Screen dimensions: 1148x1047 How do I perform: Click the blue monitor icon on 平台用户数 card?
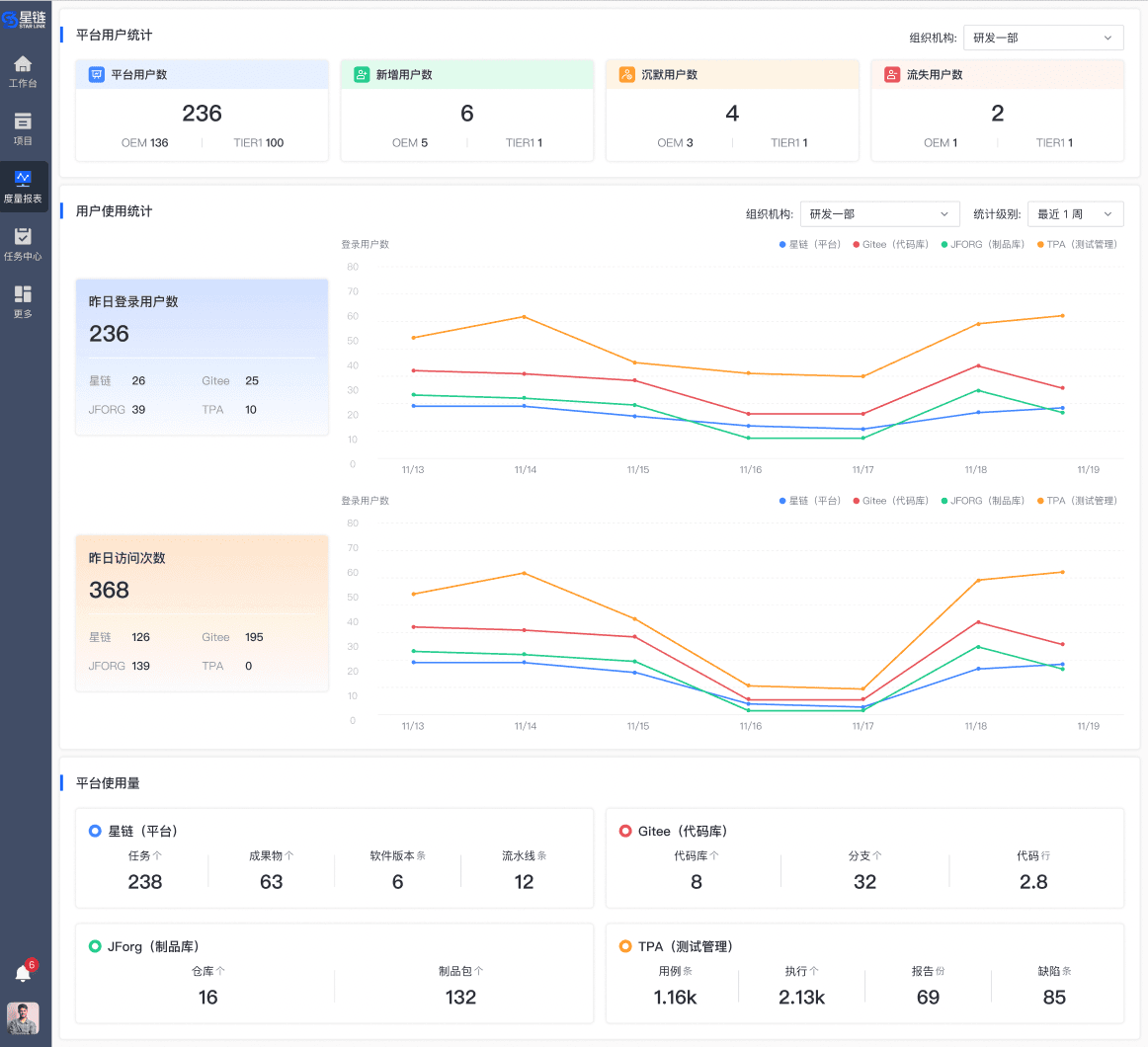(x=98, y=73)
